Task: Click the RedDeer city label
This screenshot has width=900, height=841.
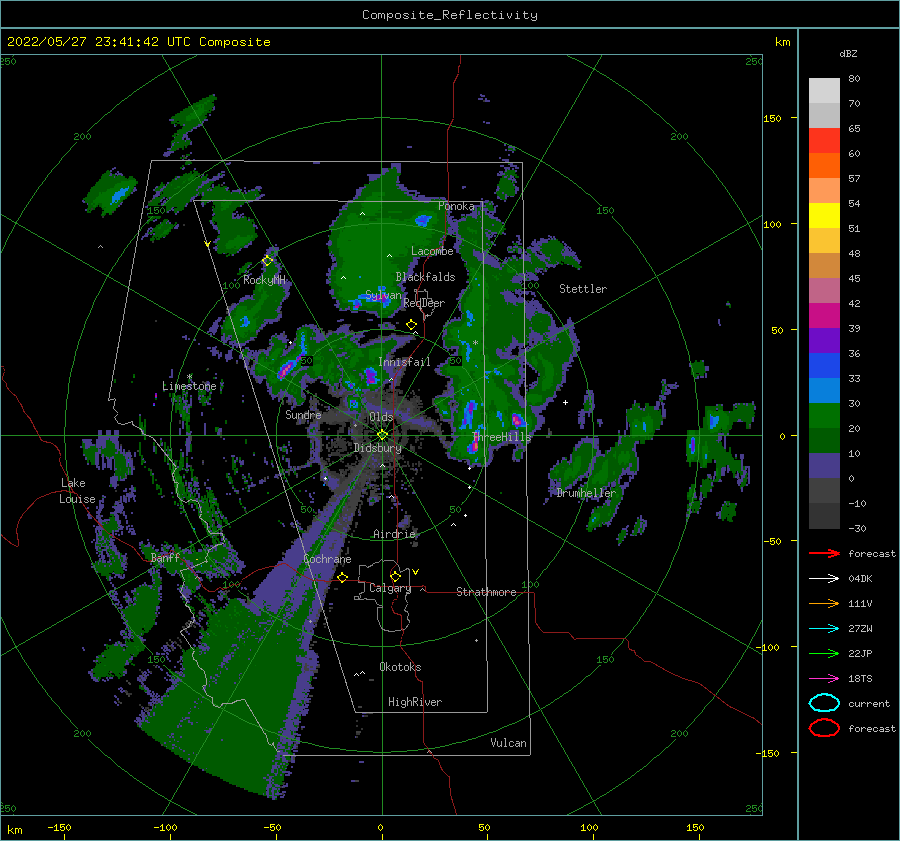Action: (424, 303)
